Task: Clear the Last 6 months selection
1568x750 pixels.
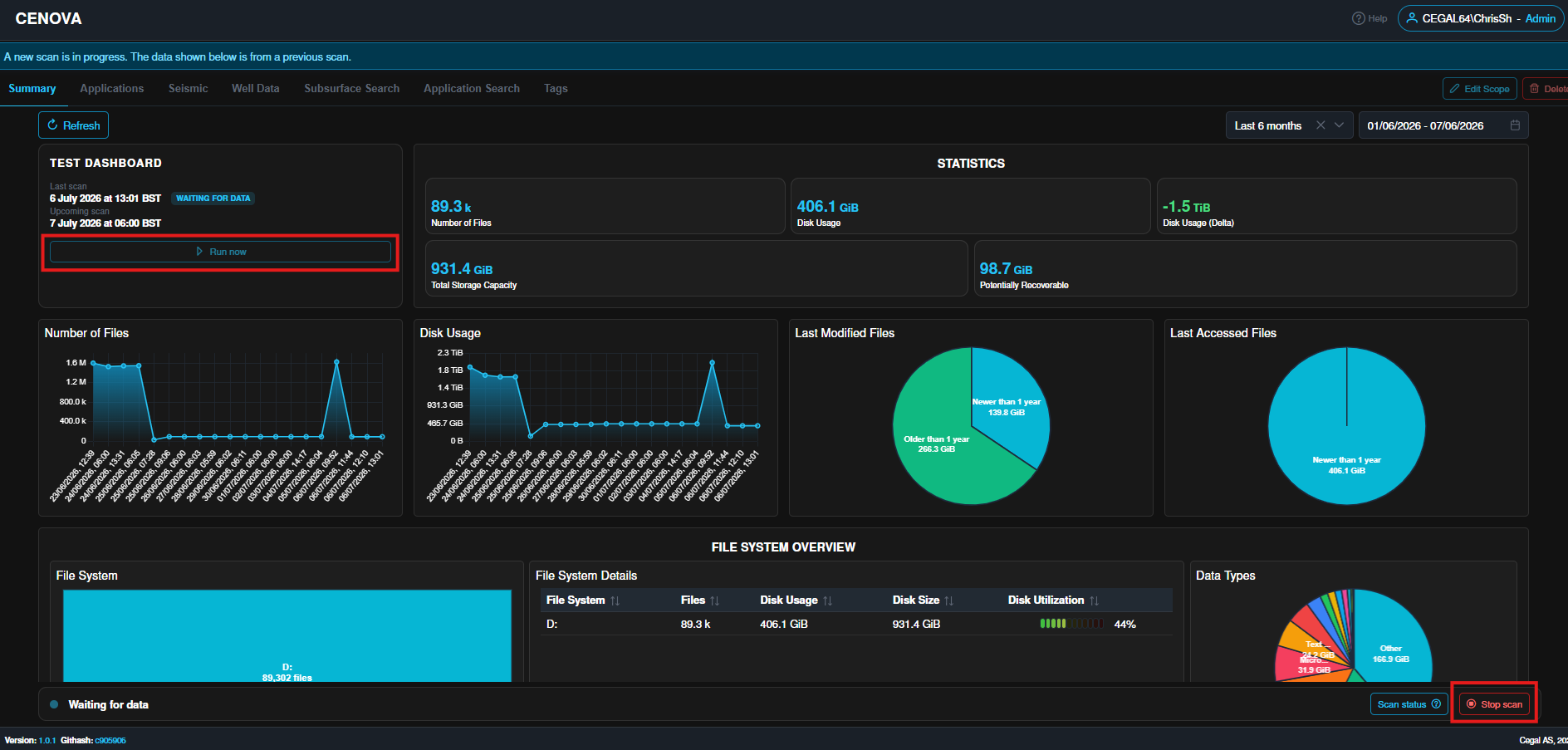Action: 1321,125
